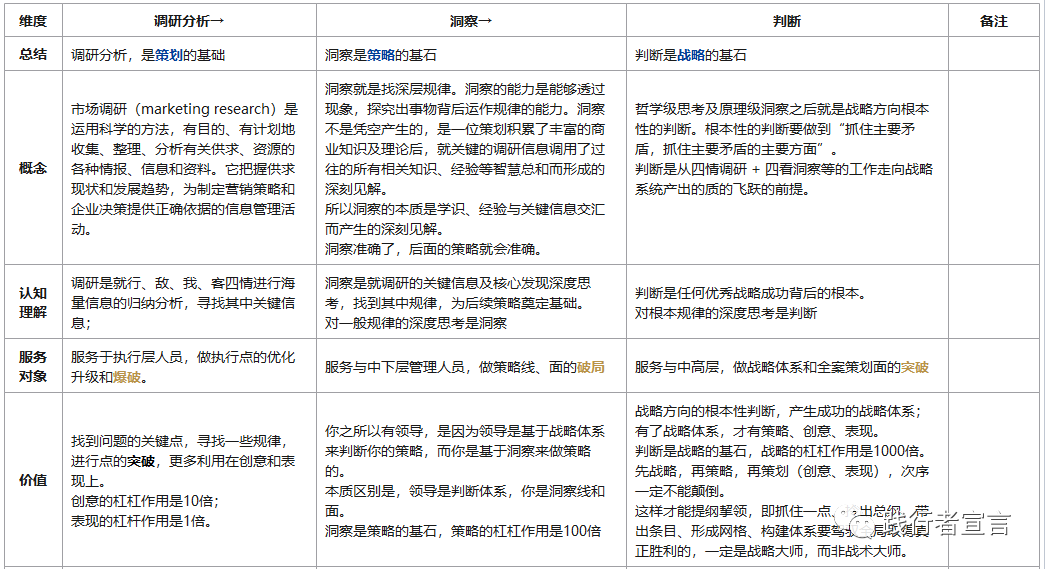Click the orange "爆破" highlighted word

click(127, 378)
